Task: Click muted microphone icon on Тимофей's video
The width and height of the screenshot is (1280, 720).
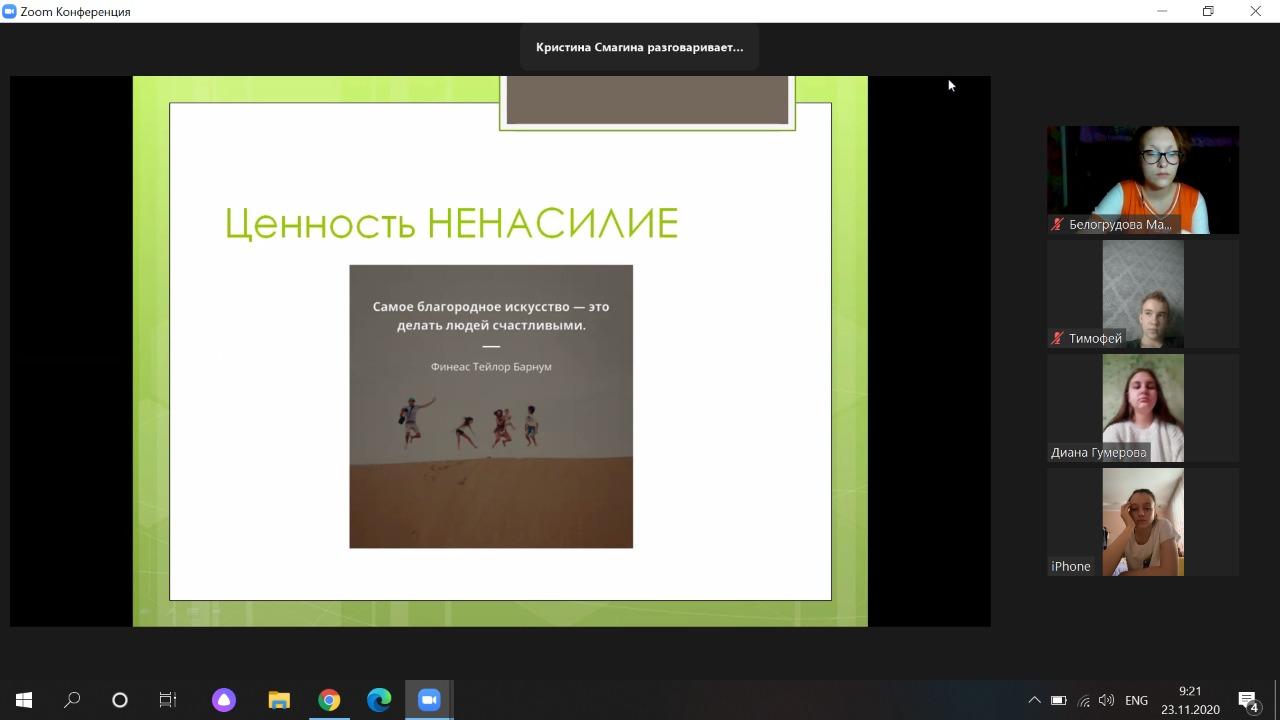Action: click(x=1057, y=339)
